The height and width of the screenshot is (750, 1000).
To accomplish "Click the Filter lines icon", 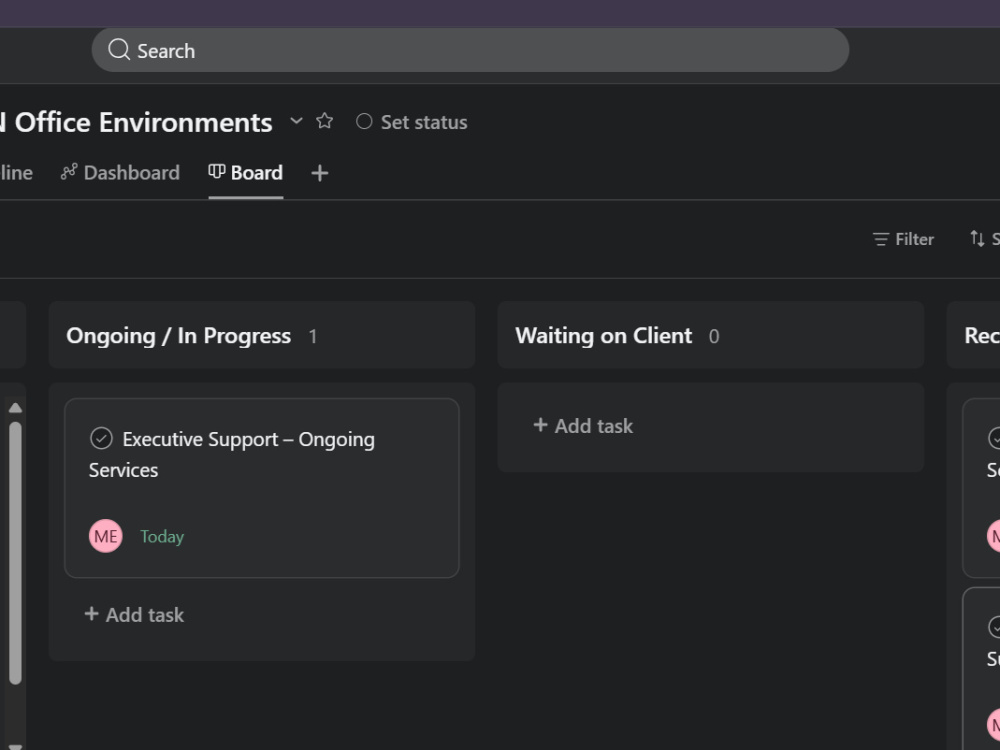I will click(x=881, y=239).
